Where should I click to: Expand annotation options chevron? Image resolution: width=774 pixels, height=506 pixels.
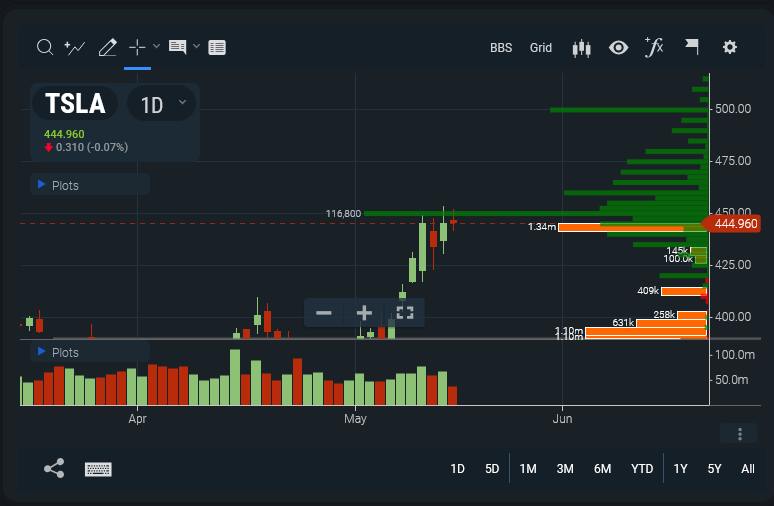coord(196,46)
